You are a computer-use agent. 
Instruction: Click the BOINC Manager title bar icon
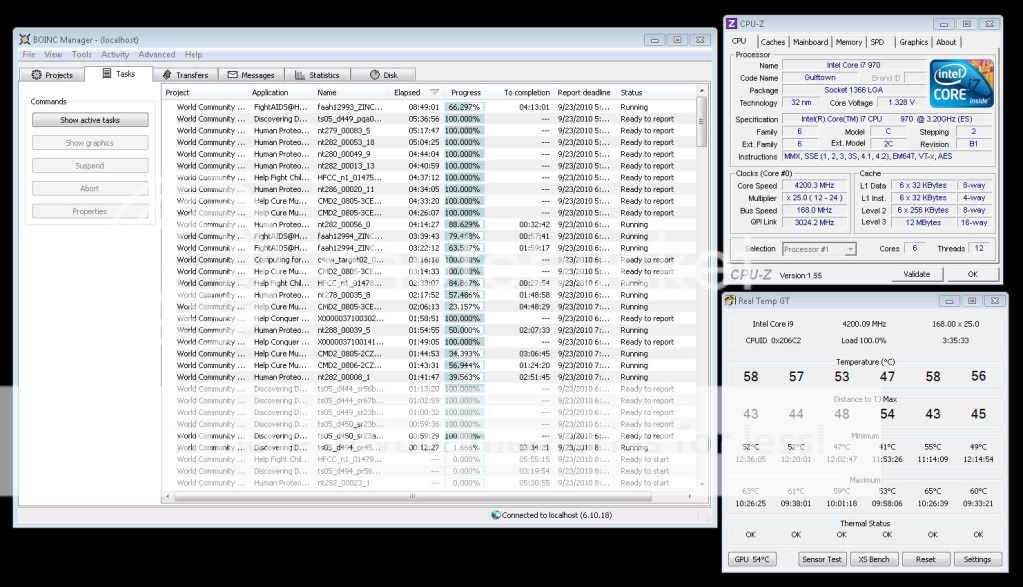point(25,39)
